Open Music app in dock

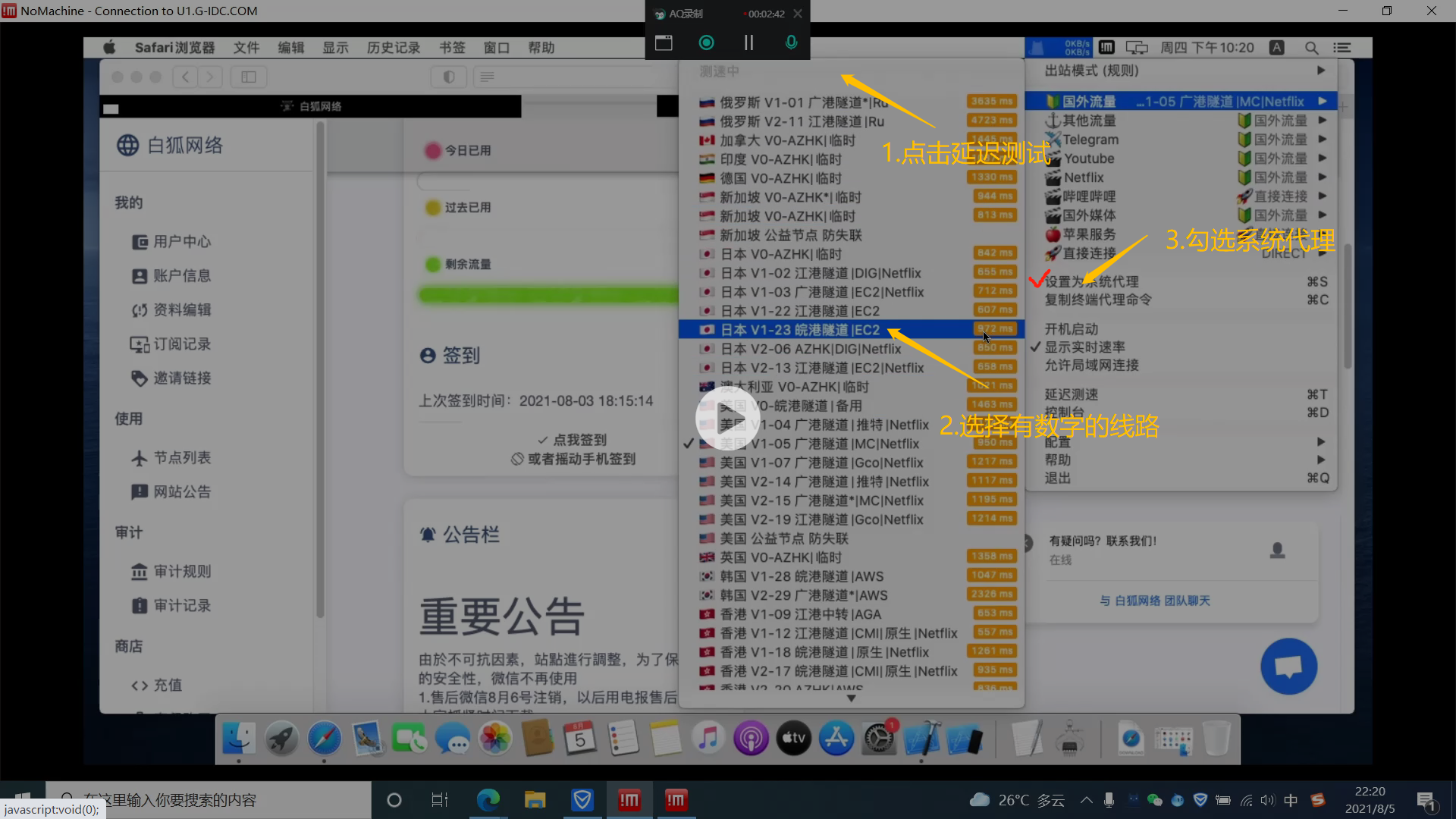708,738
